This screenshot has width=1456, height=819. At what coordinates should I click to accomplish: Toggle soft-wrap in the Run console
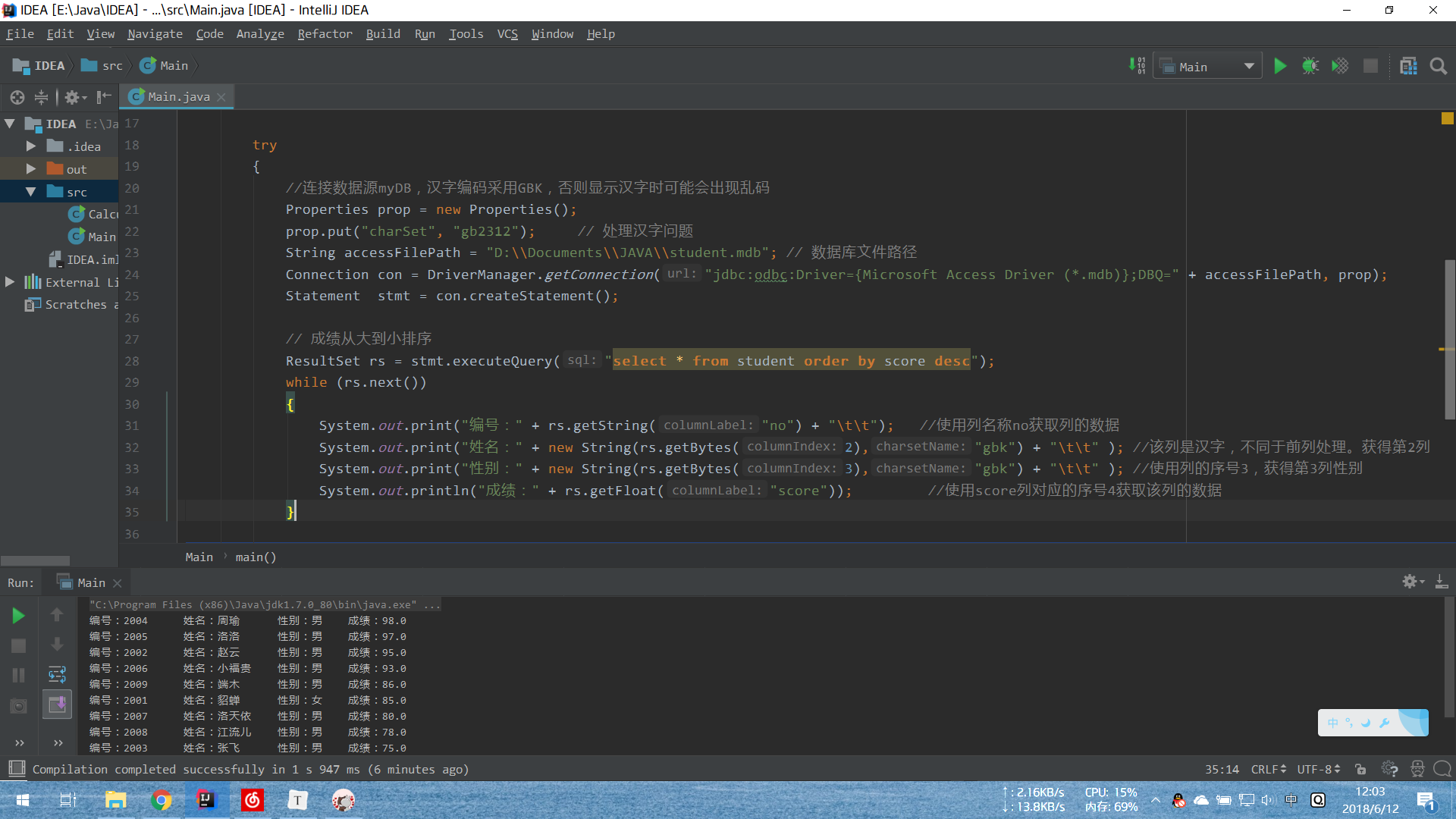(x=58, y=674)
